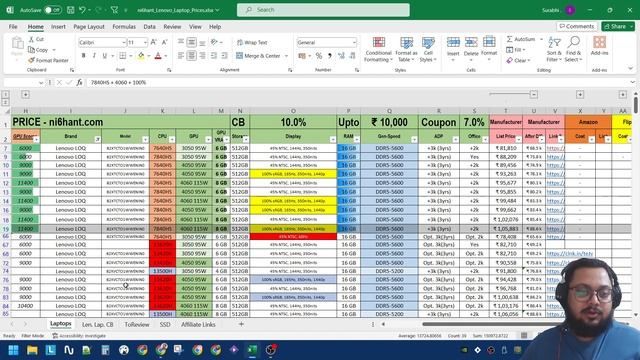Toggle bold formatting
The height and width of the screenshot is (360, 640).
[x=84, y=56]
